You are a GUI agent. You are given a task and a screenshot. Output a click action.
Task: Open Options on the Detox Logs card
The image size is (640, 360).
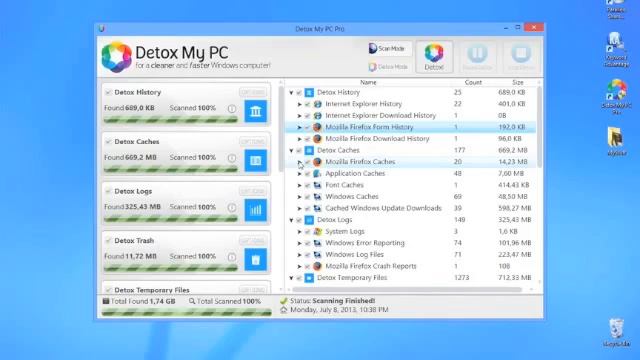(253, 191)
